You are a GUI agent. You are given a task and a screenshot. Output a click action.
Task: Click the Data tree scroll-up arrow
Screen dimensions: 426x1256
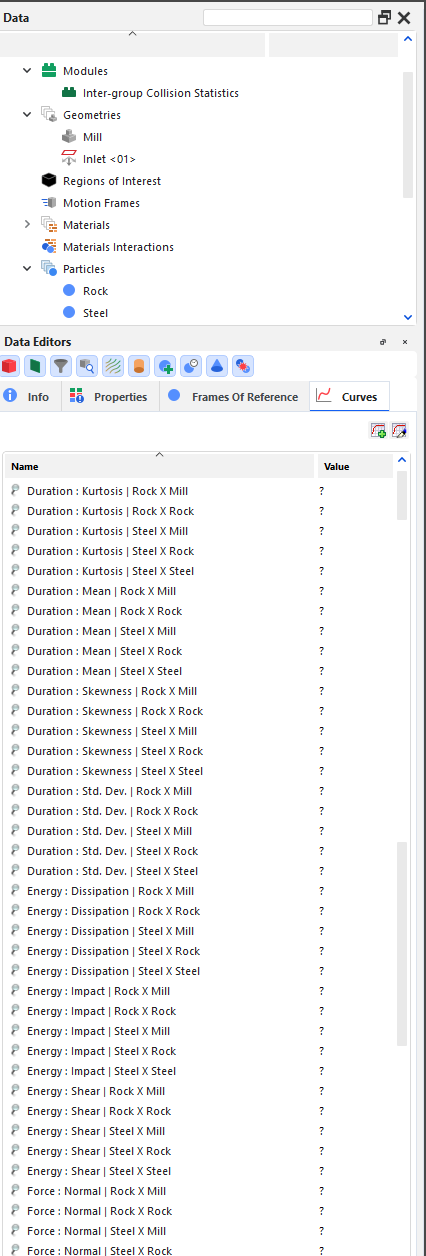click(407, 41)
